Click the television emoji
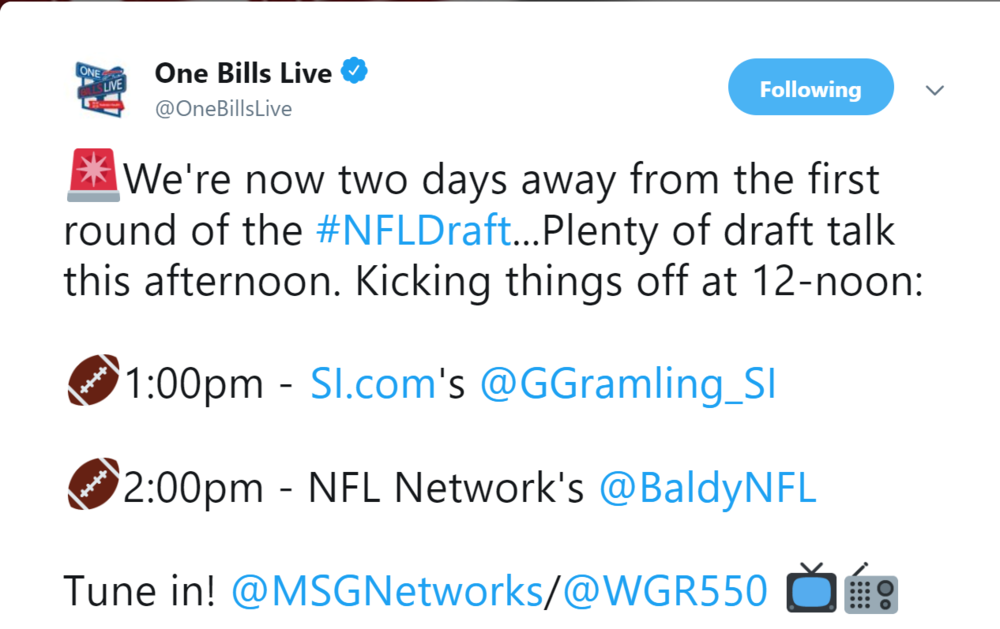This screenshot has width=1000, height=629. pyautogui.click(x=811, y=588)
